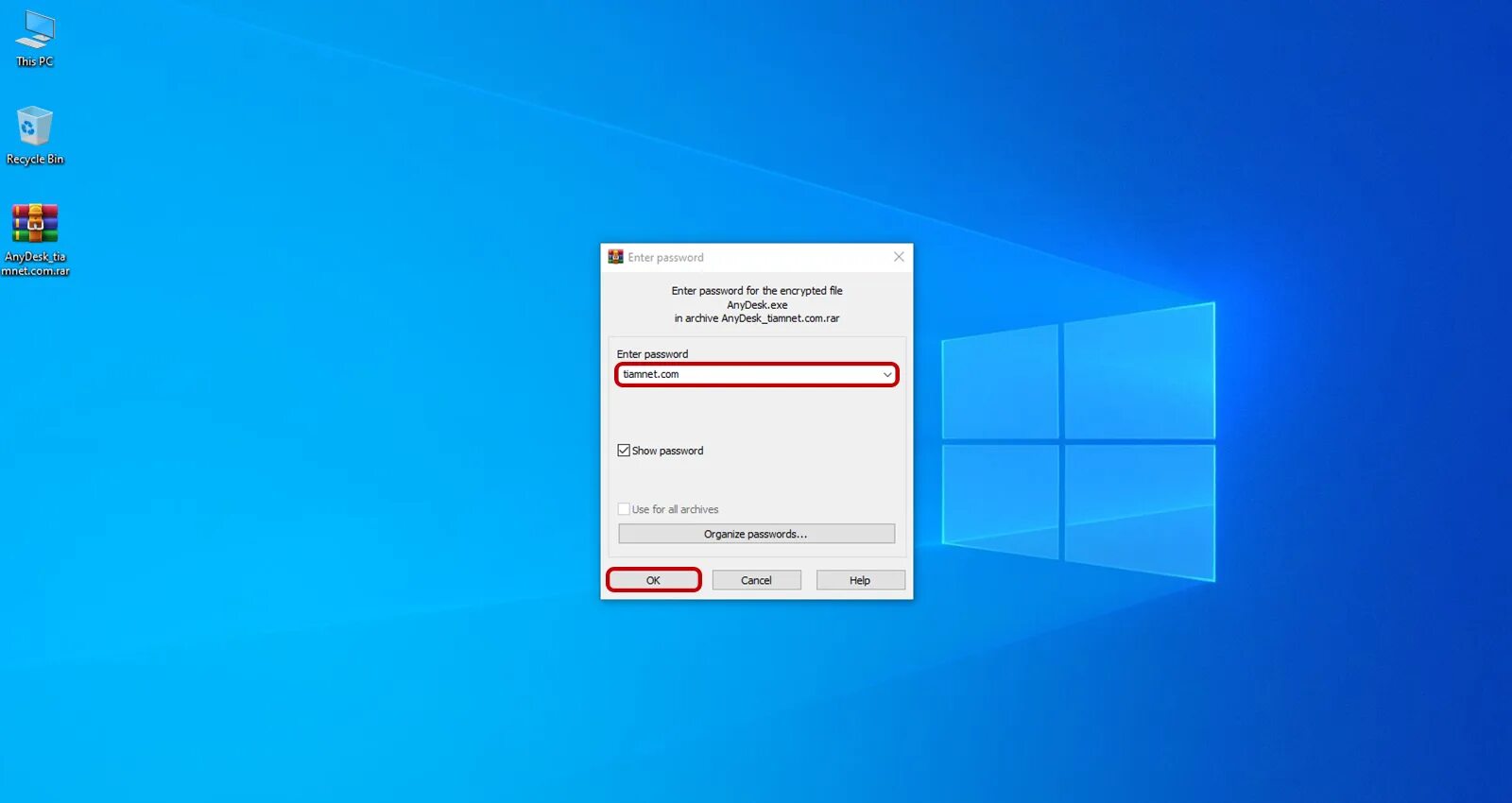This screenshot has width=1512, height=803.
Task: Click the 'Enter password' field label
Action: (652, 354)
